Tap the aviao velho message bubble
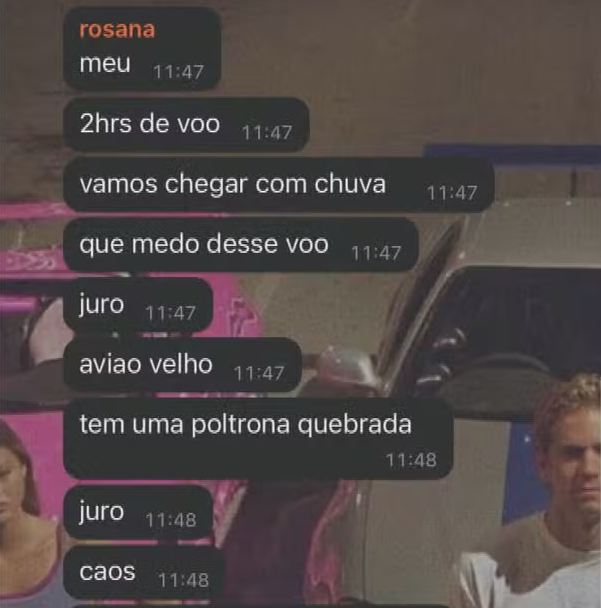 click(182, 365)
